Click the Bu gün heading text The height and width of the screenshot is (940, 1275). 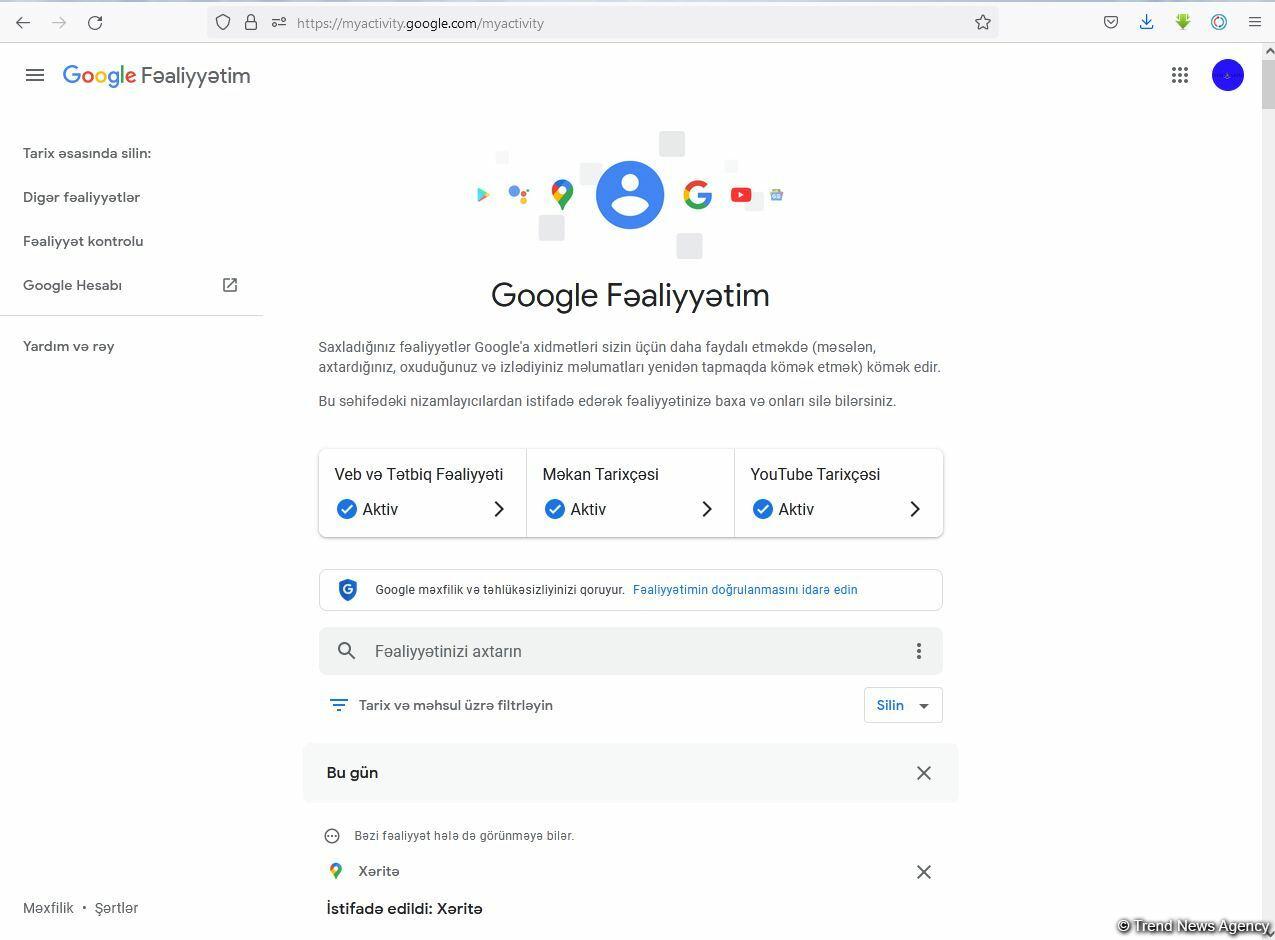click(352, 773)
